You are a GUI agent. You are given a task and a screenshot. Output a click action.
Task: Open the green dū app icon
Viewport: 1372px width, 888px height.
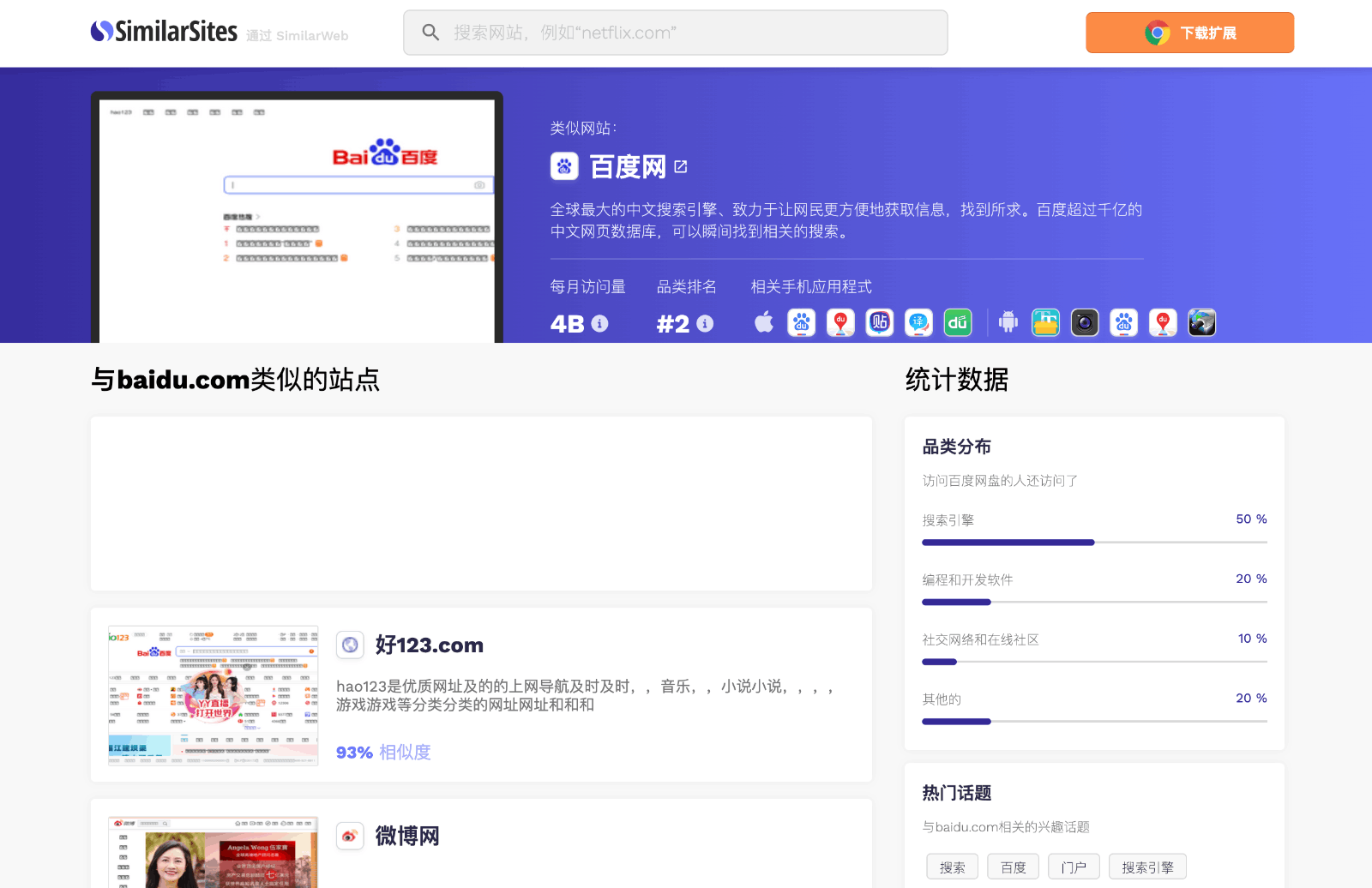(958, 322)
